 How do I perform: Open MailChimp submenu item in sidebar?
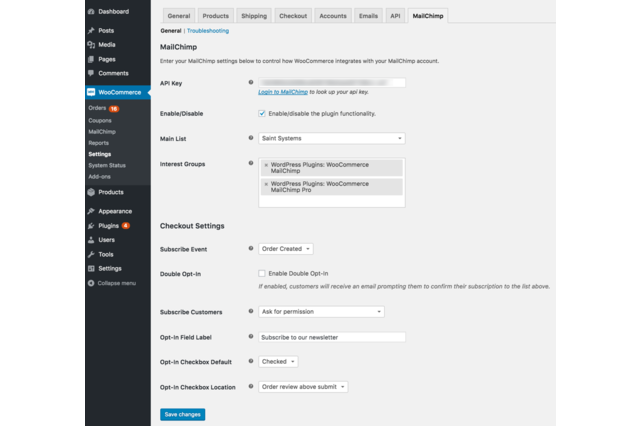pyautogui.click(x=102, y=132)
